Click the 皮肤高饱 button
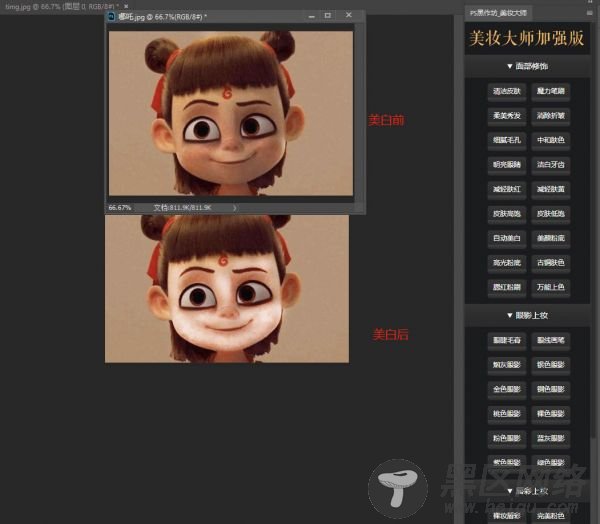The height and width of the screenshot is (524, 600). pyautogui.click(x=507, y=214)
